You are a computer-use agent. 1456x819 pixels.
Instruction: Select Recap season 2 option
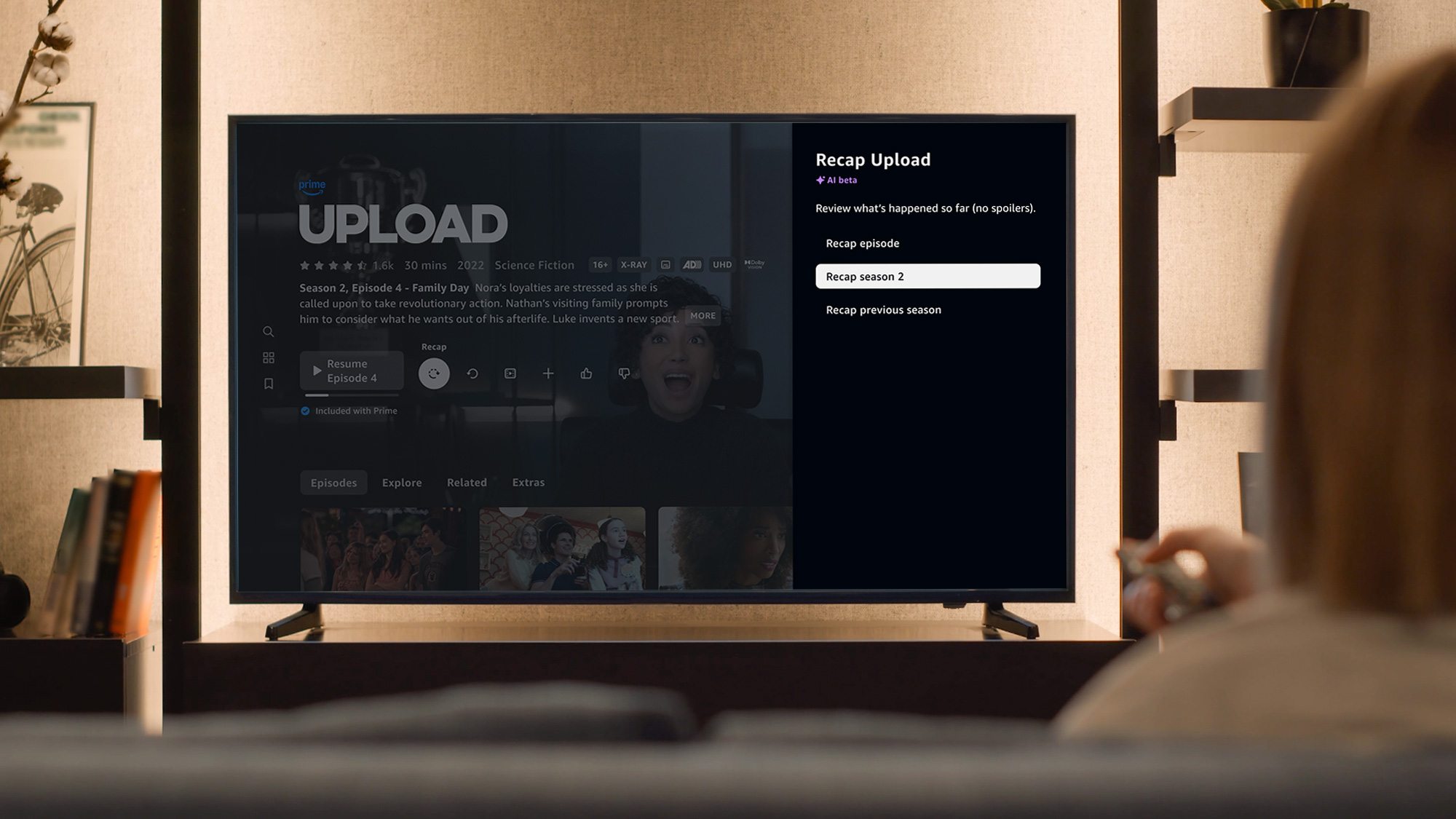(927, 276)
